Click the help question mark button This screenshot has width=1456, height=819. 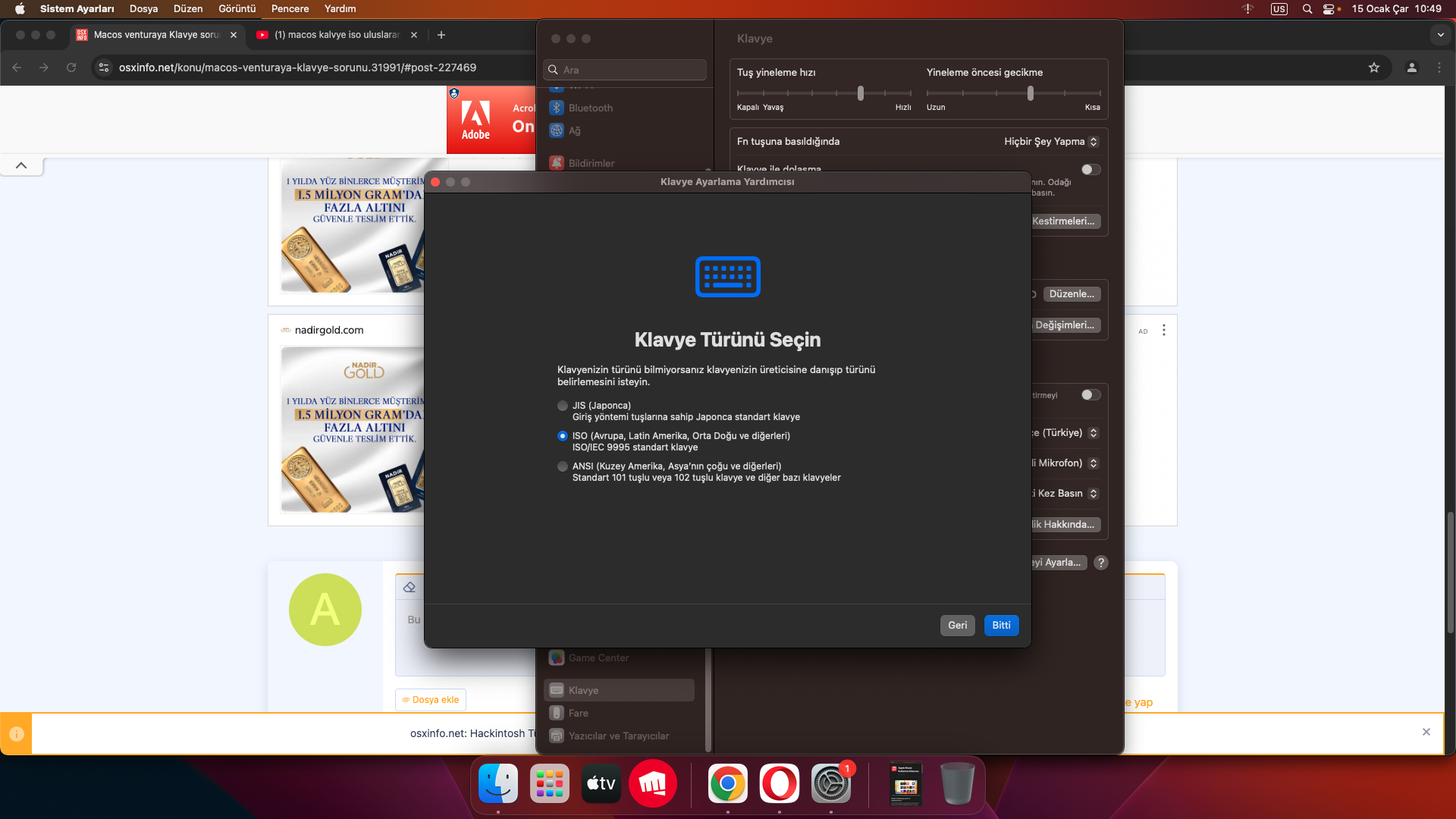pyautogui.click(x=1101, y=563)
